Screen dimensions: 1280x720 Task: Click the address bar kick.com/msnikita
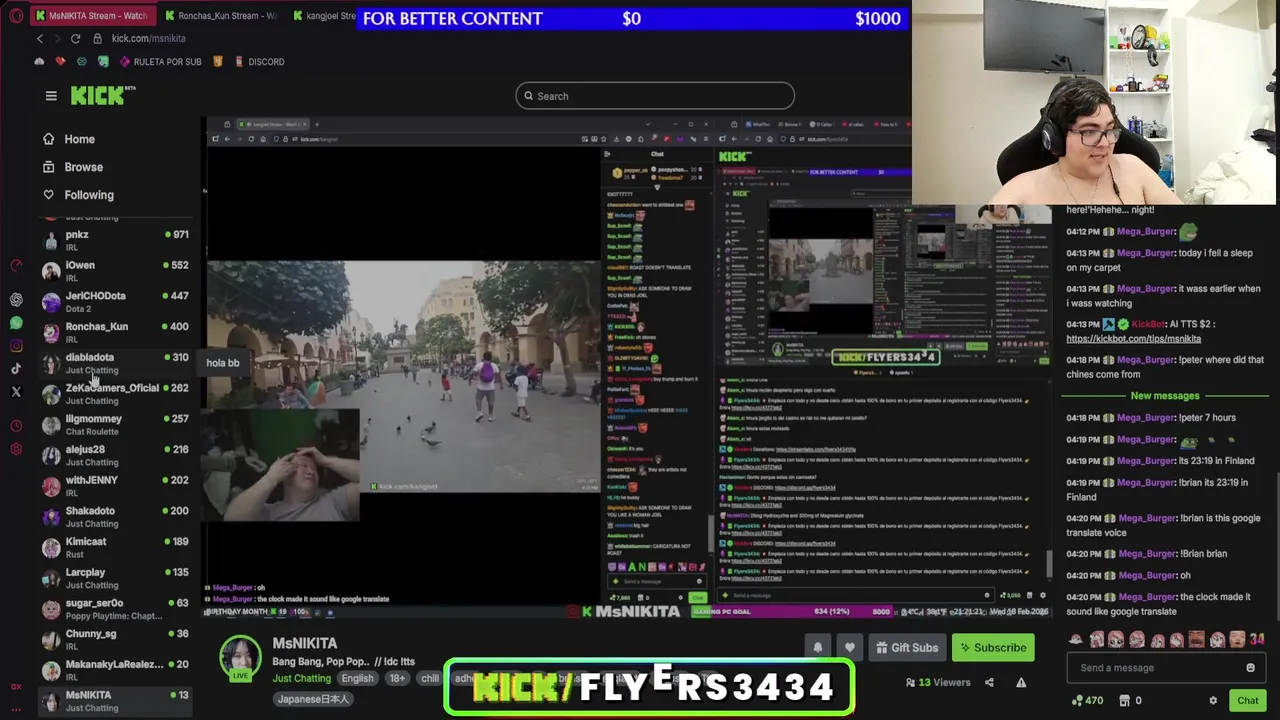tap(148, 38)
